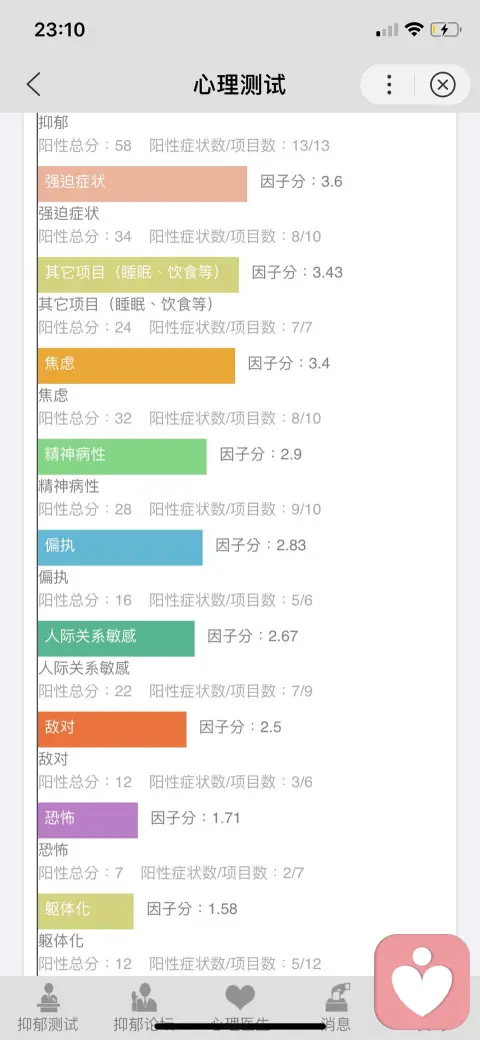Viewport: 480px width, 1040px height.
Task: Tap the heart icon for 心理医生
Action: [x=240, y=997]
